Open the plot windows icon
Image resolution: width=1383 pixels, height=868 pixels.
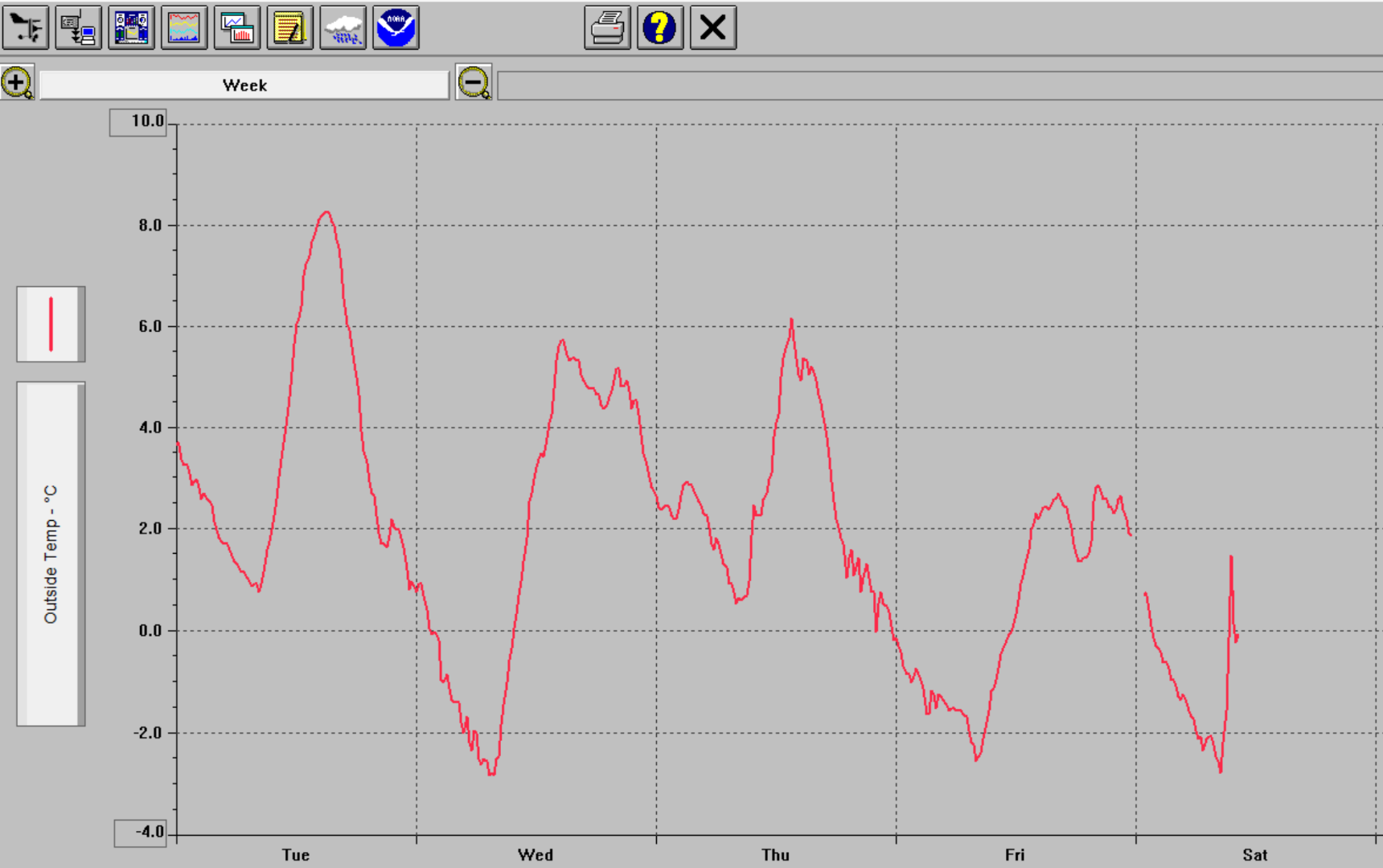[x=237, y=28]
